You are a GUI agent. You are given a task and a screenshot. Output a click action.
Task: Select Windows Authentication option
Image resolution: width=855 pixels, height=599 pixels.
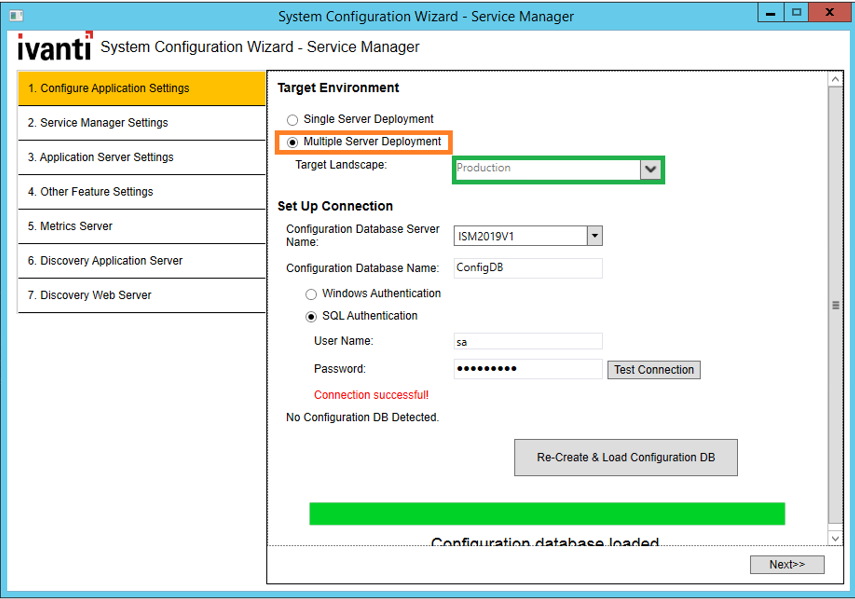coord(311,294)
